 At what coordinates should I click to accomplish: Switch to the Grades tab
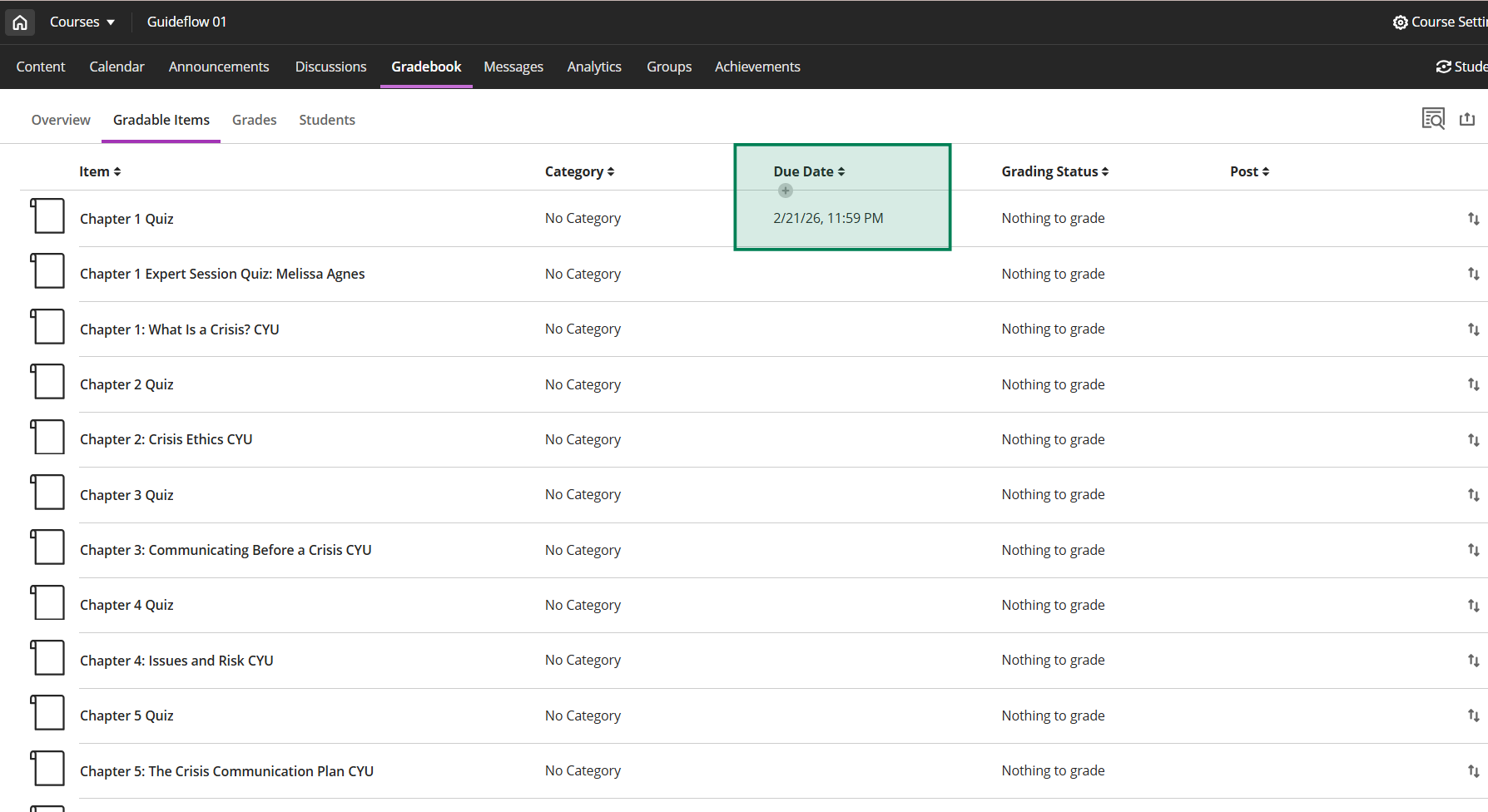[x=254, y=120]
